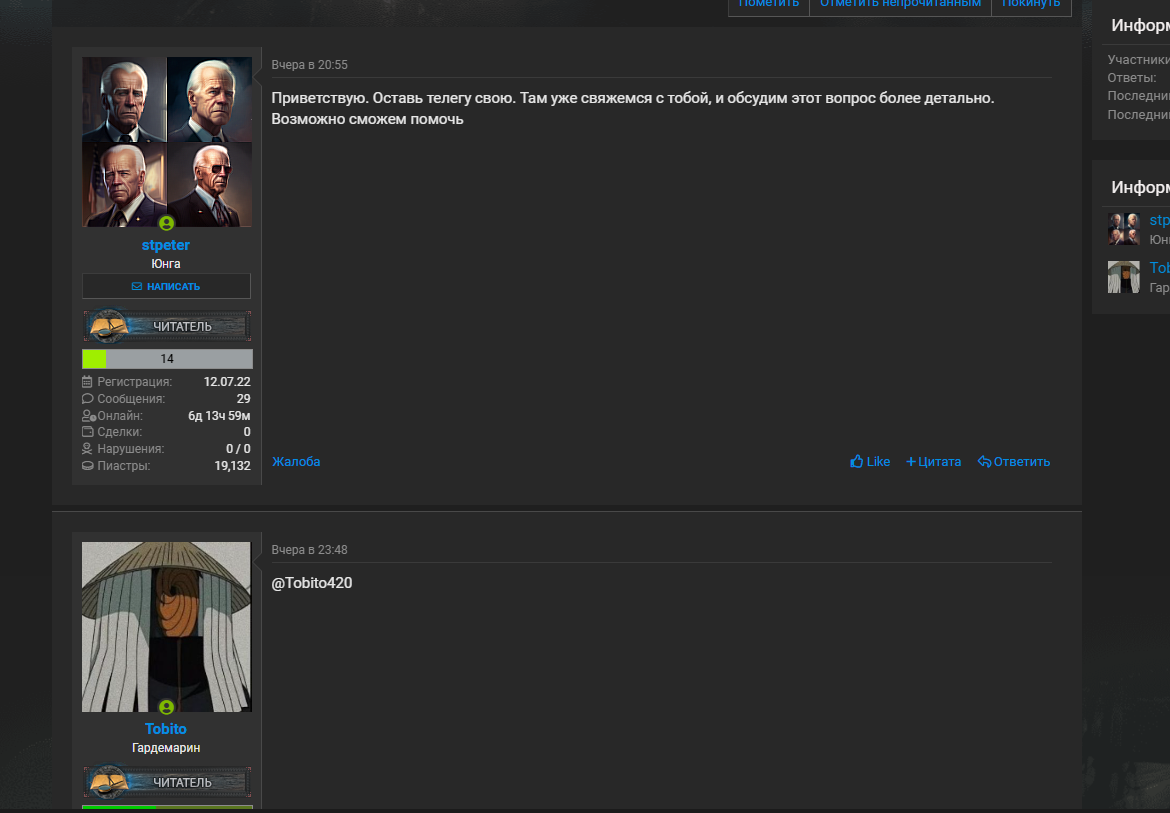Click Tobito's Читатель rank badge
This screenshot has width=1170, height=813.
[x=167, y=782]
